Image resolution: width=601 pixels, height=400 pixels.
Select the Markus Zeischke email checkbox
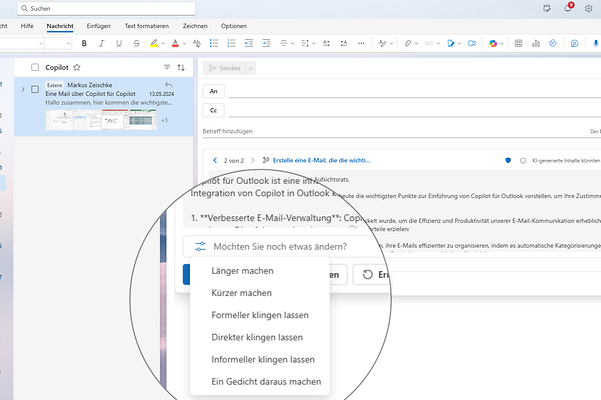coord(35,89)
